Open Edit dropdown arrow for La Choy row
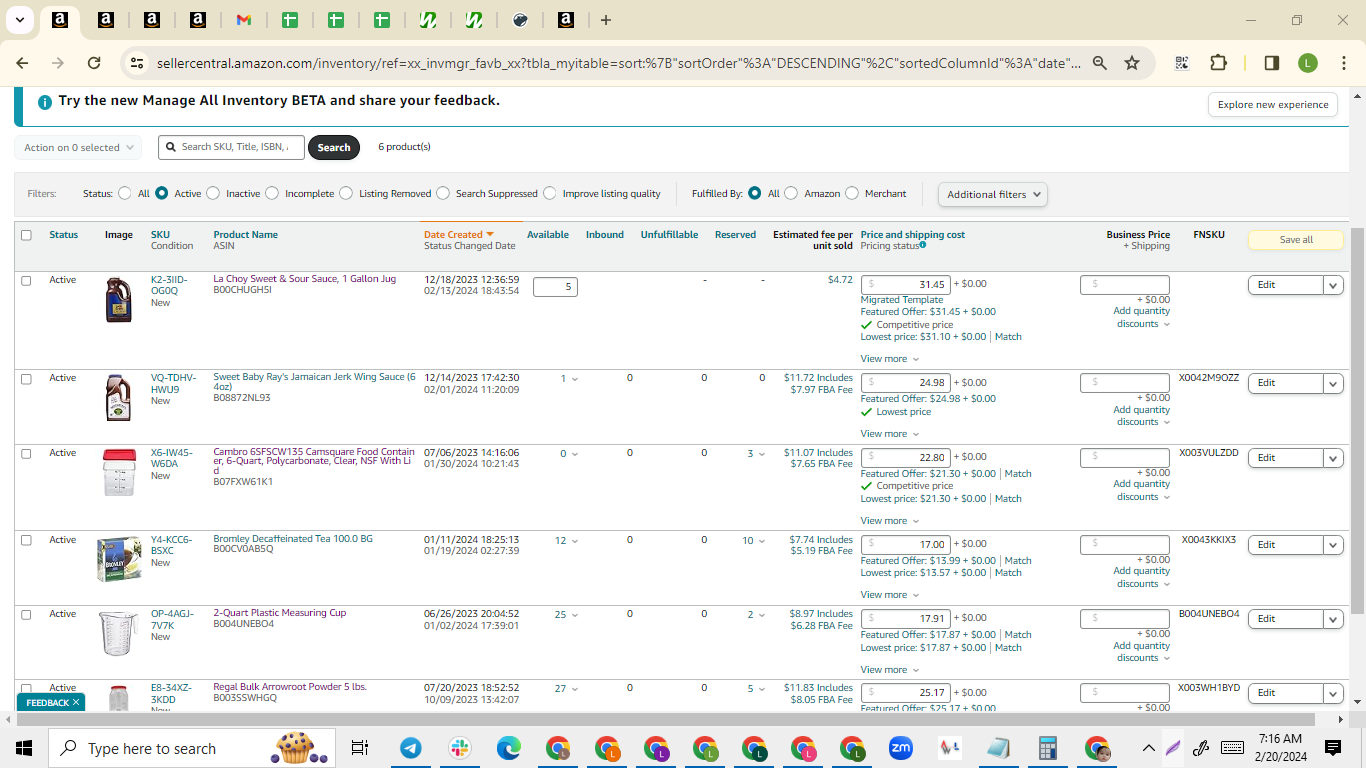1366x768 pixels. click(x=1333, y=285)
